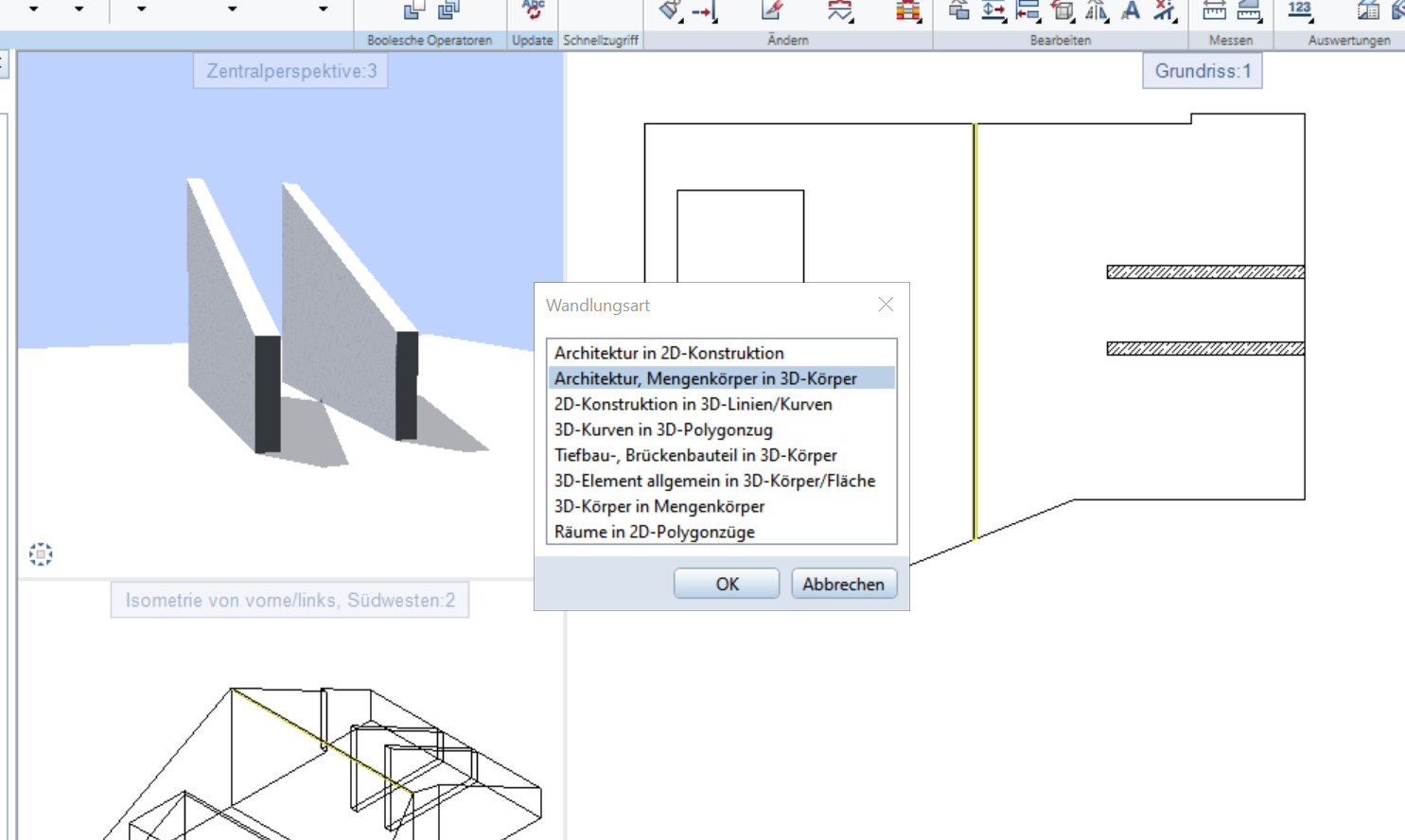Click navigation mode icon in perspective viewport
Screen dimensions: 1405x840
point(41,554)
